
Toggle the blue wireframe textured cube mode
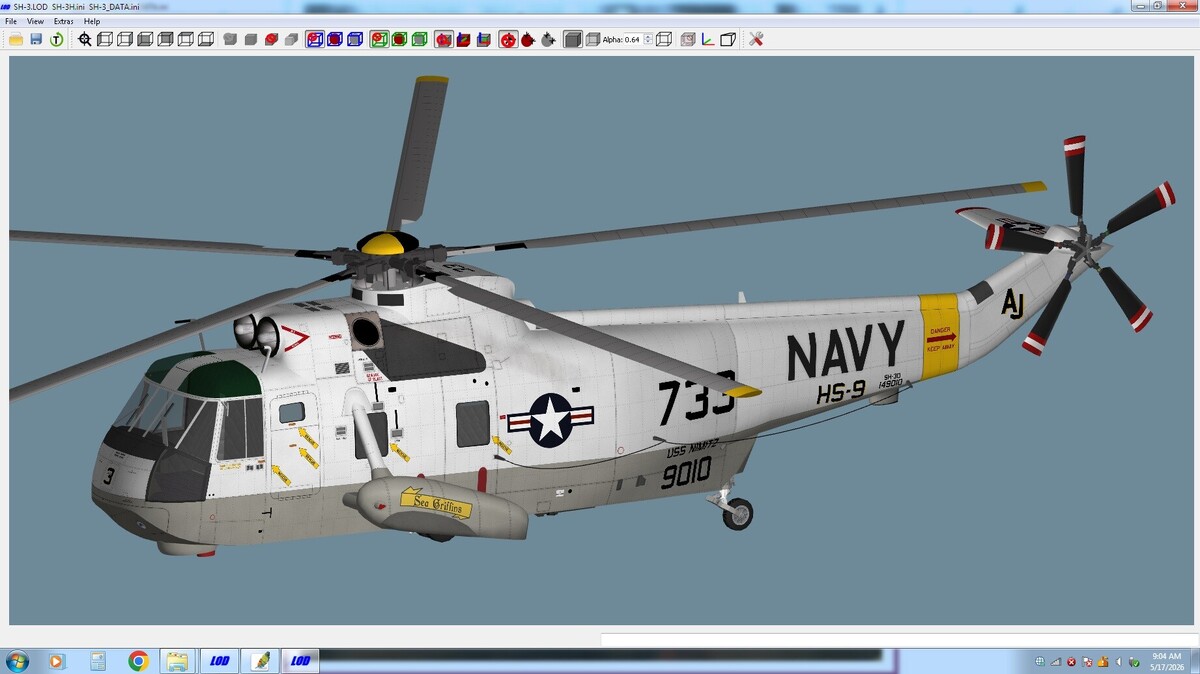click(x=315, y=39)
